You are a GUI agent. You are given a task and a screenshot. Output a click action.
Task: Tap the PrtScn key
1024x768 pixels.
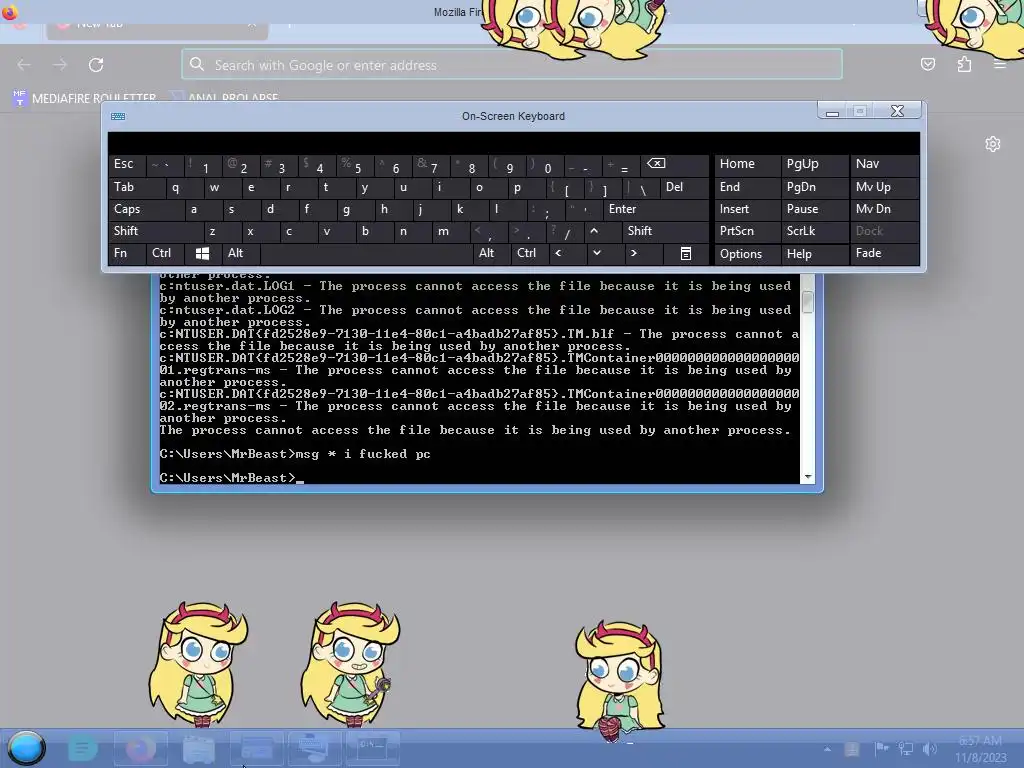click(747, 231)
